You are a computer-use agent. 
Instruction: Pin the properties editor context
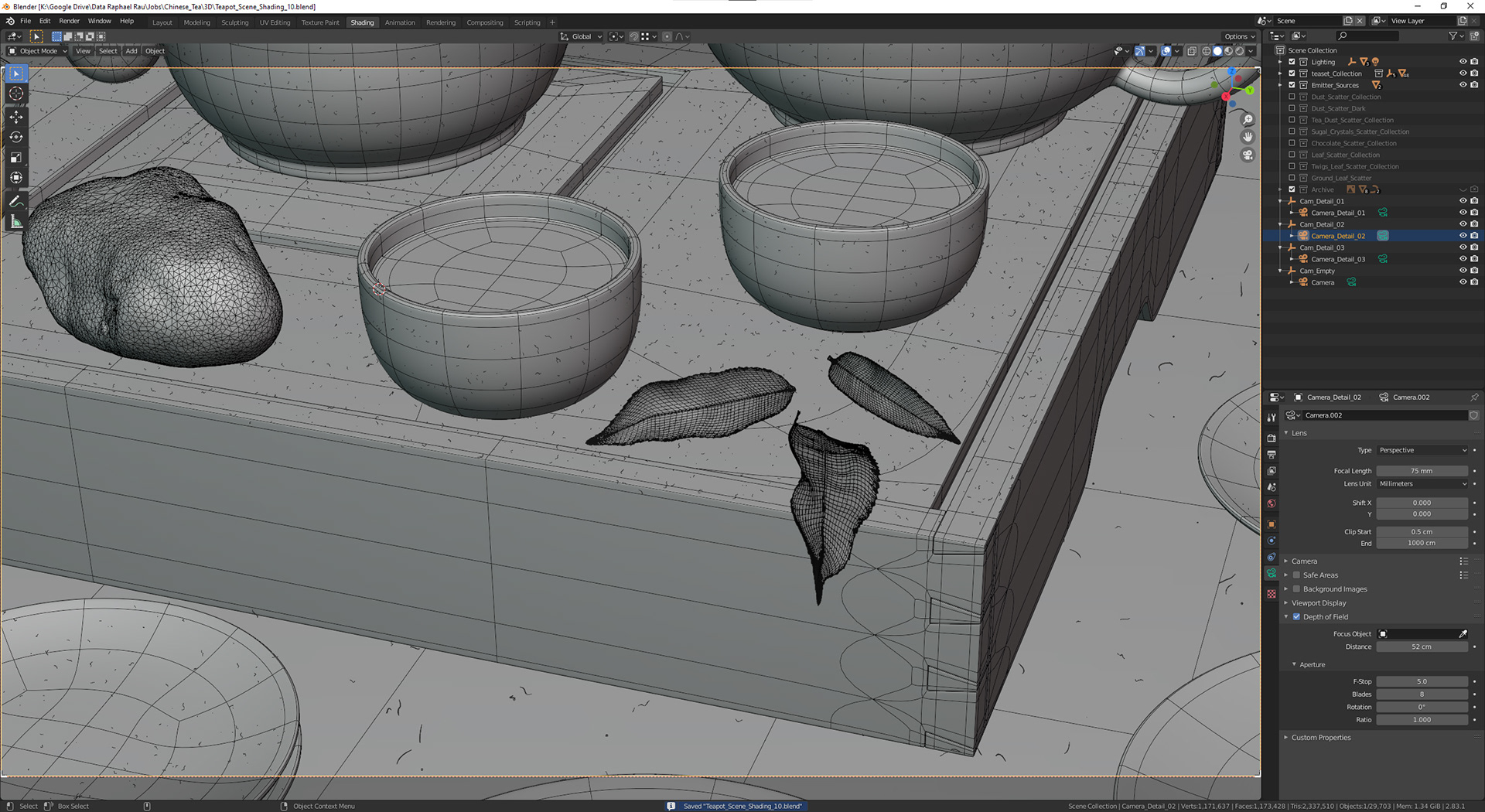point(1474,397)
